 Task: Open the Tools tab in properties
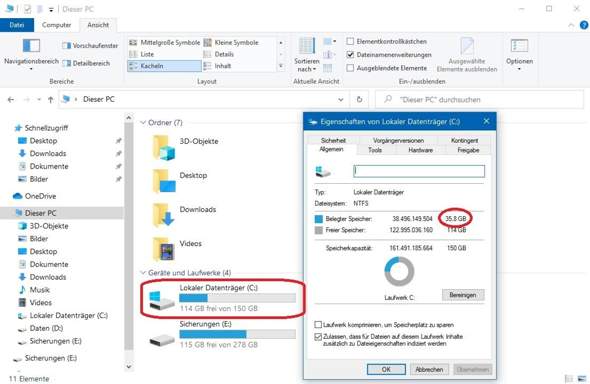375,150
